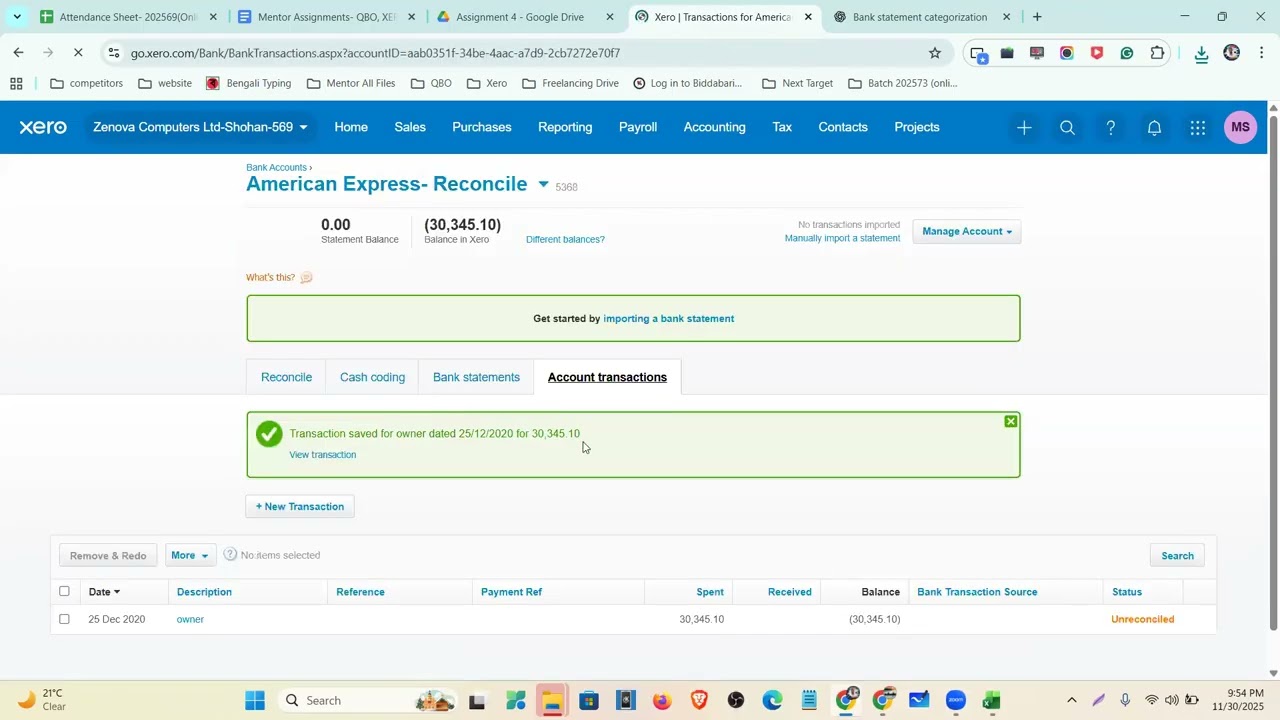Switch to the Attendance Sheet browser tab
The image size is (1280, 720).
click(126, 17)
